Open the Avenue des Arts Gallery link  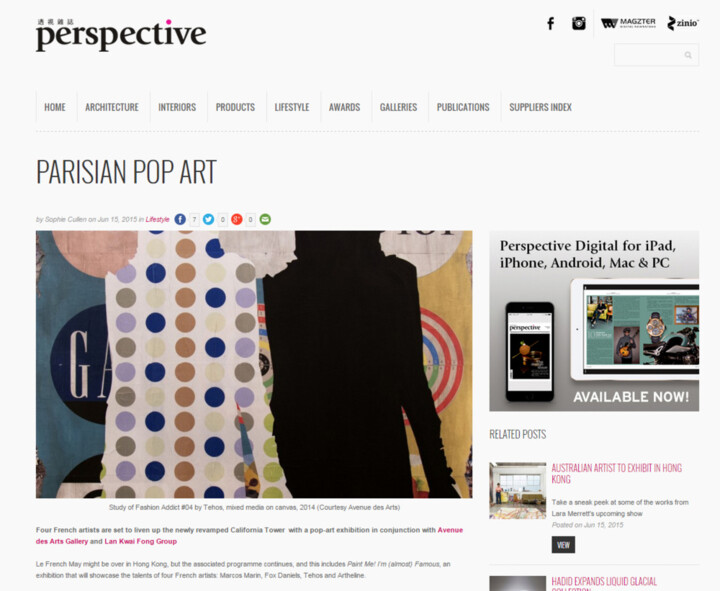[249, 535]
